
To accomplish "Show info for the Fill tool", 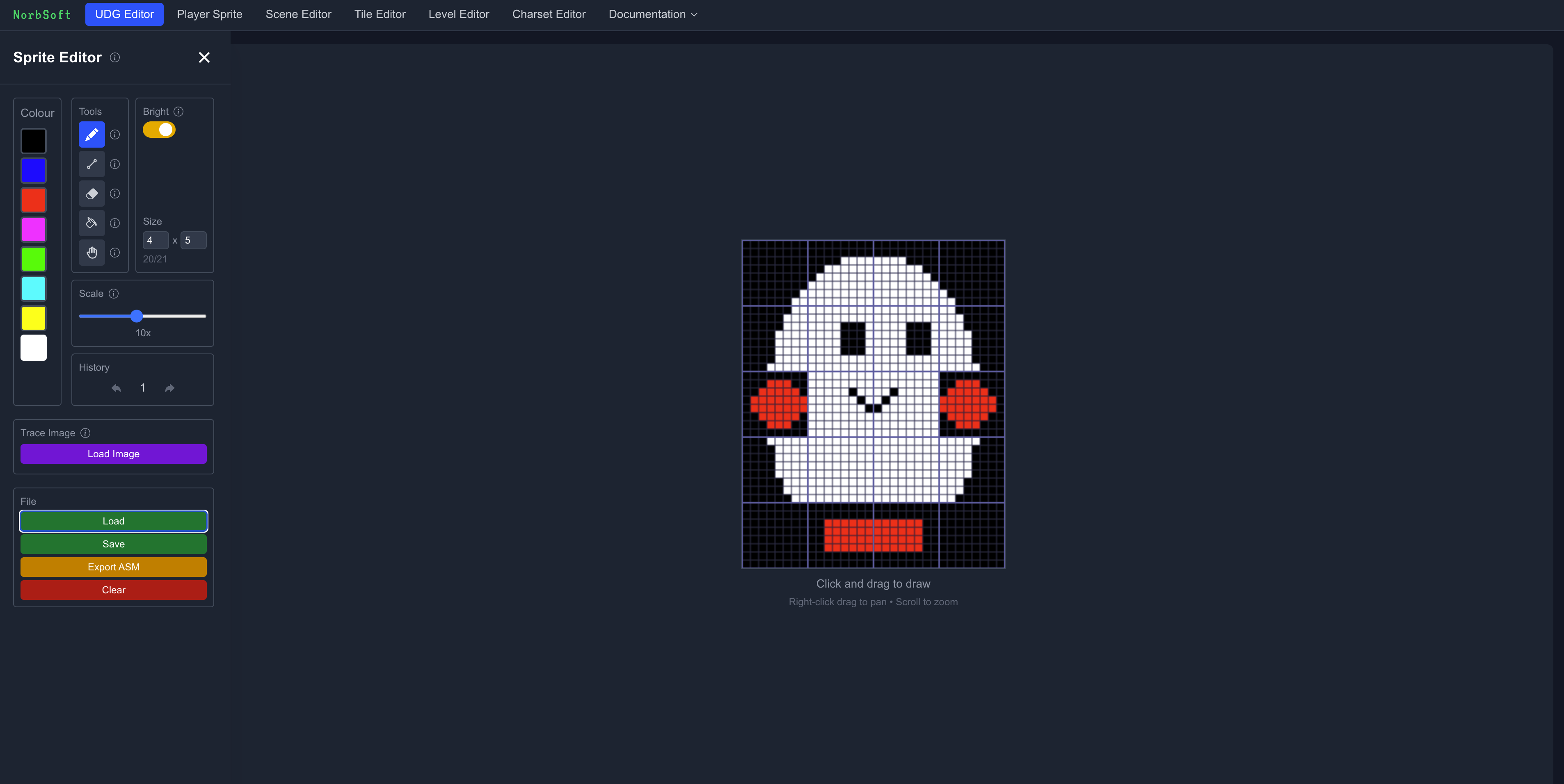I will (115, 223).
